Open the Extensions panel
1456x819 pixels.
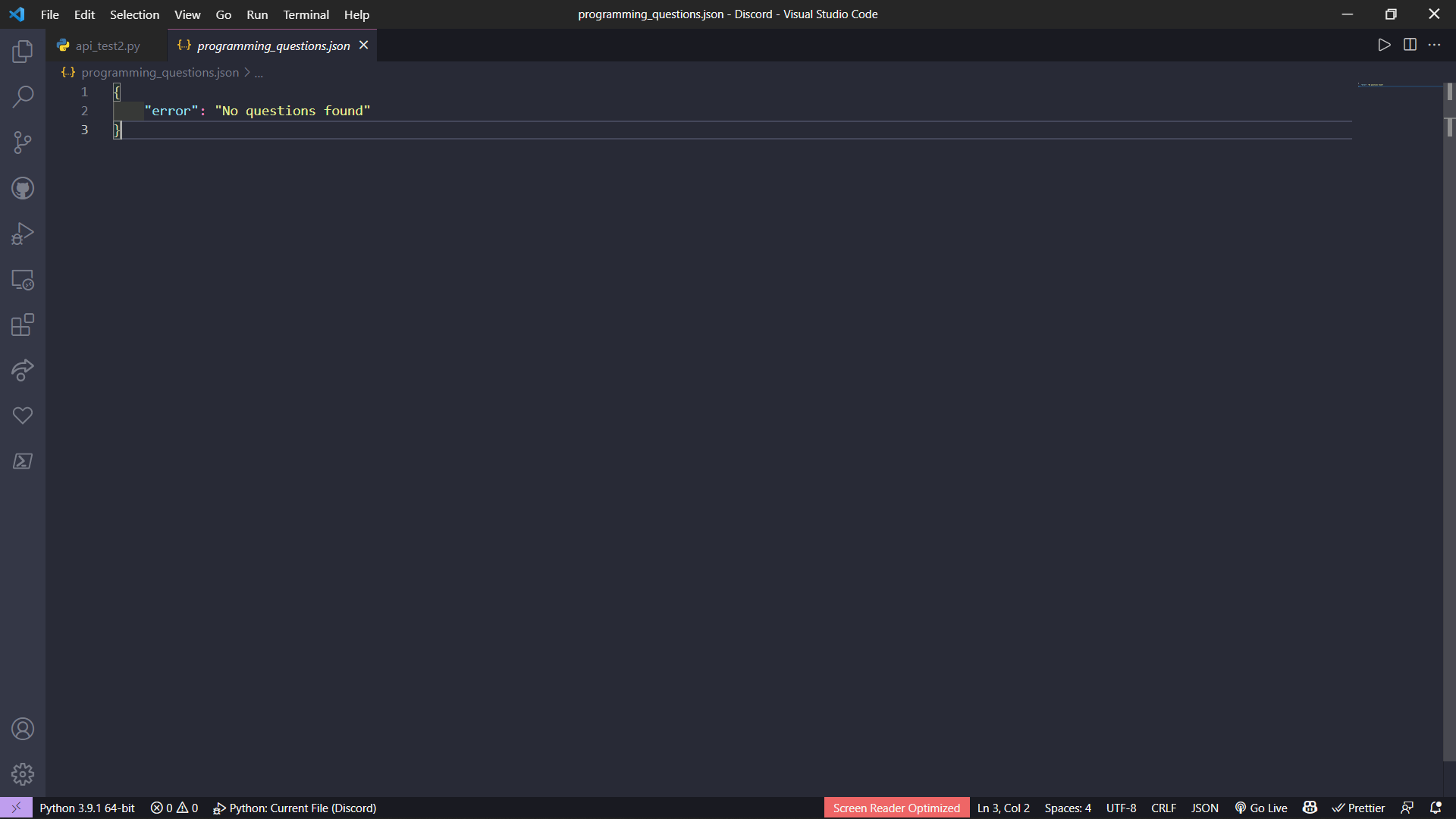23,325
